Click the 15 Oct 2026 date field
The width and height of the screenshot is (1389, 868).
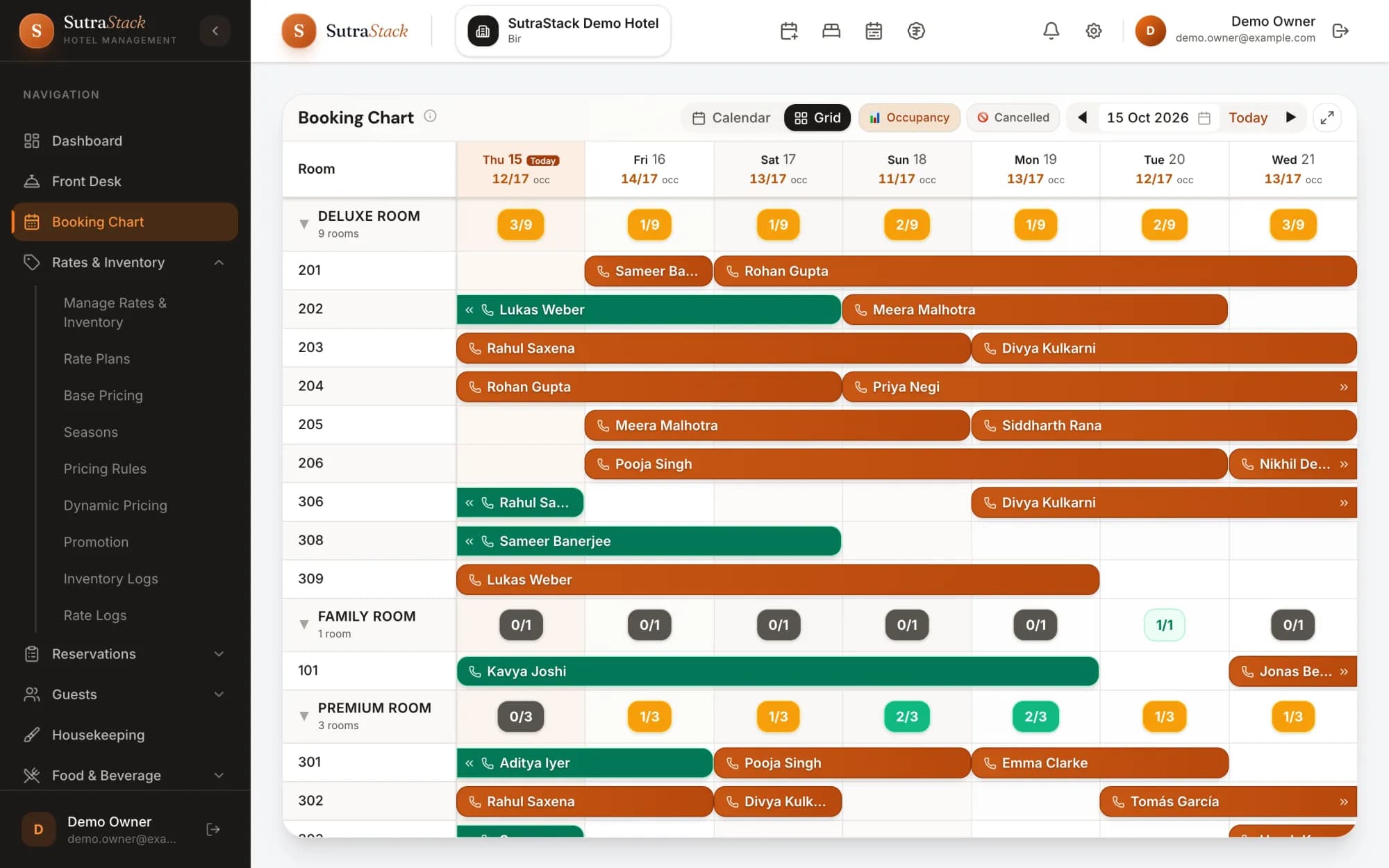[x=1158, y=117]
